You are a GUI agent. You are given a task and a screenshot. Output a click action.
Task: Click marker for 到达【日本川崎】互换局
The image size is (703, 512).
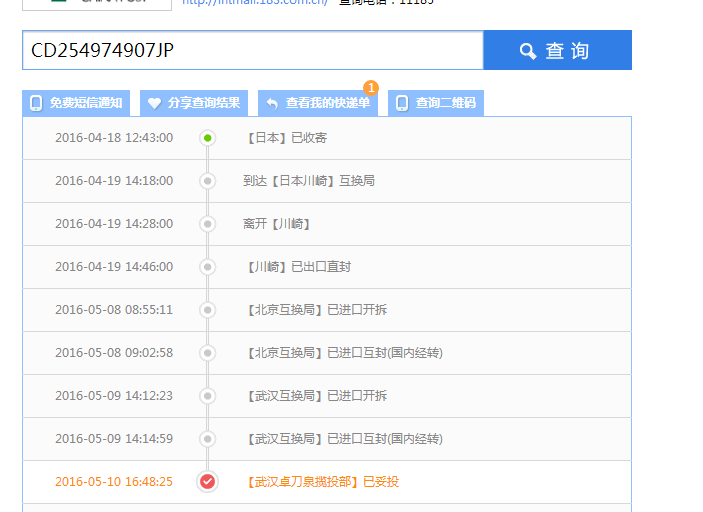click(208, 181)
